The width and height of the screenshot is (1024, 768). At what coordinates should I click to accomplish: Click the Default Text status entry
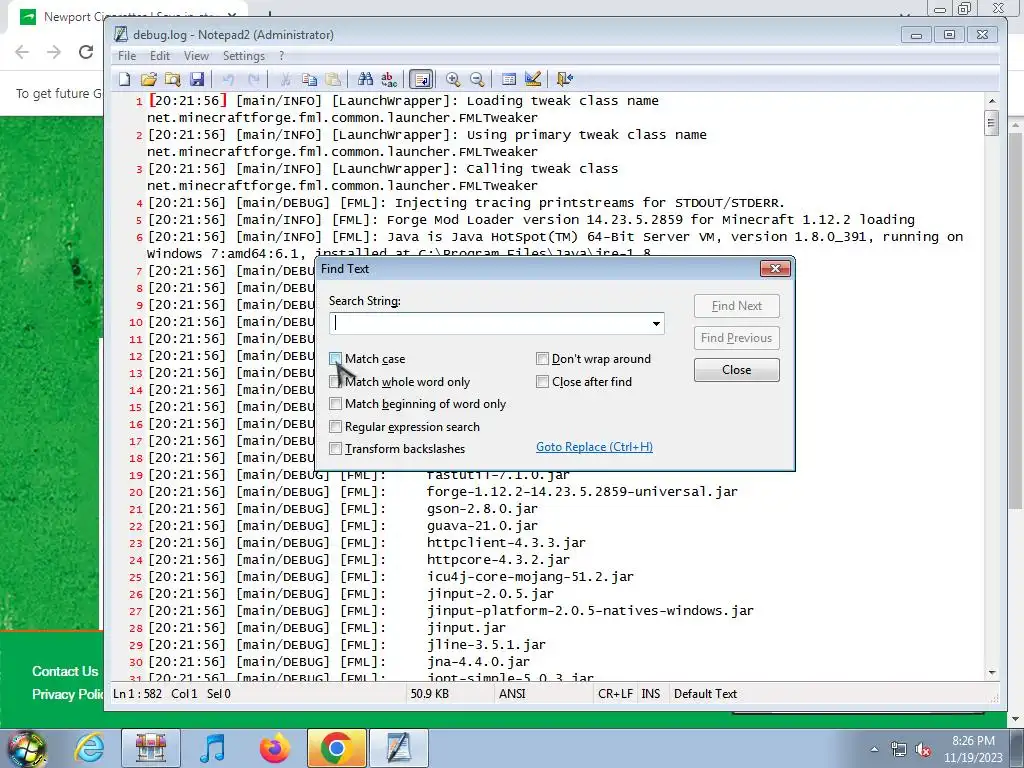pyautogui.click(x=705, y=694)
